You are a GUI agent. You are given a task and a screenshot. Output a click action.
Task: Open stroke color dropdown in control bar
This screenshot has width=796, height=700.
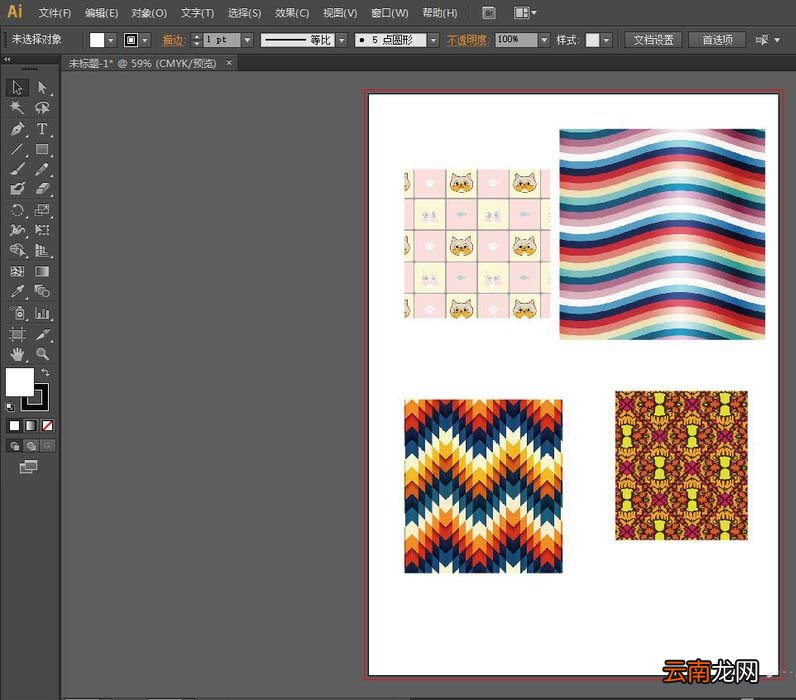145,40
